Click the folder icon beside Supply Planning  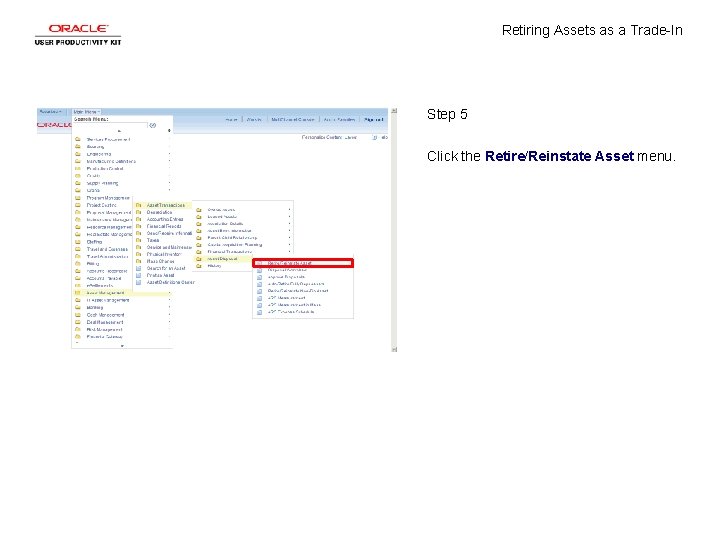(78, 183)
